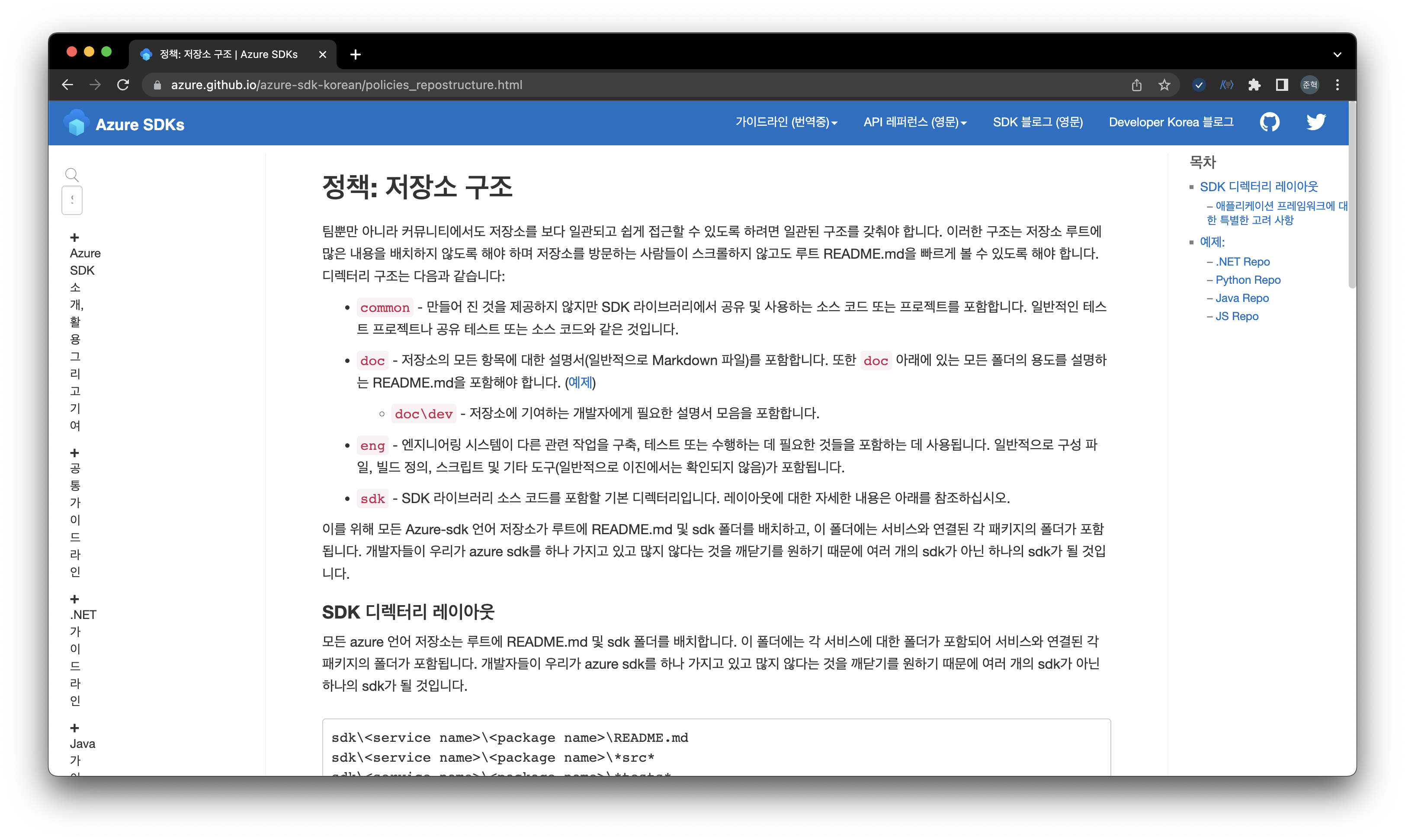
Task: Open the '가이드라인 (번역중)' dropdown menu
Action: [786, 122]
